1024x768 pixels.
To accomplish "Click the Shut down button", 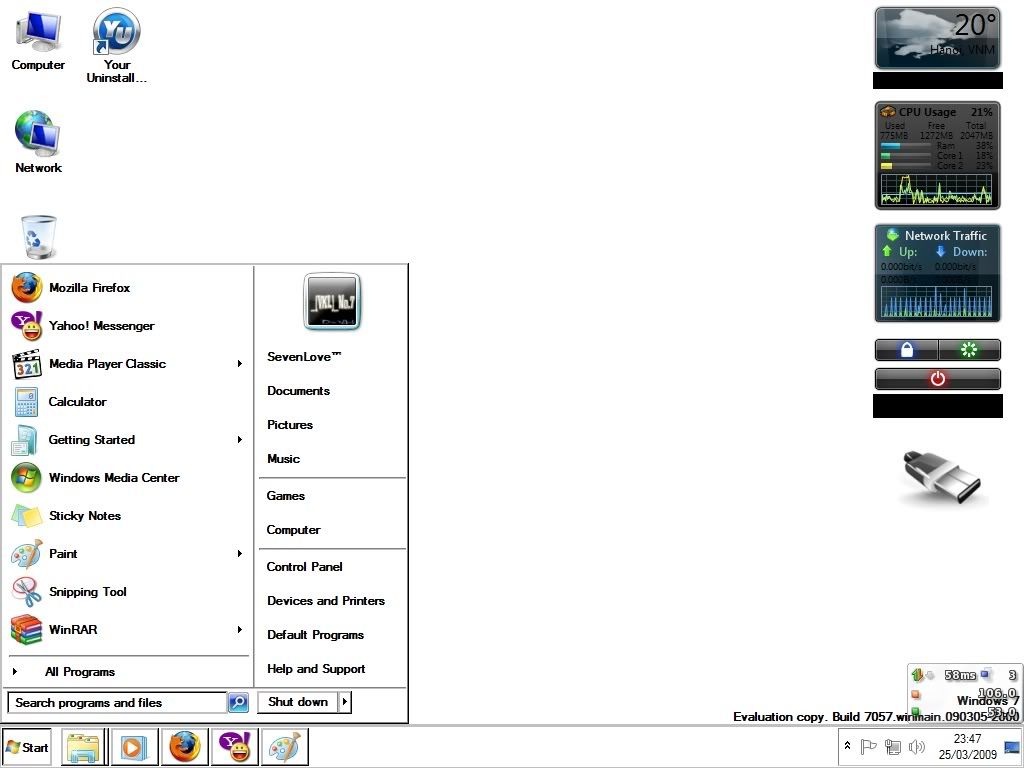I will (297, 702).
